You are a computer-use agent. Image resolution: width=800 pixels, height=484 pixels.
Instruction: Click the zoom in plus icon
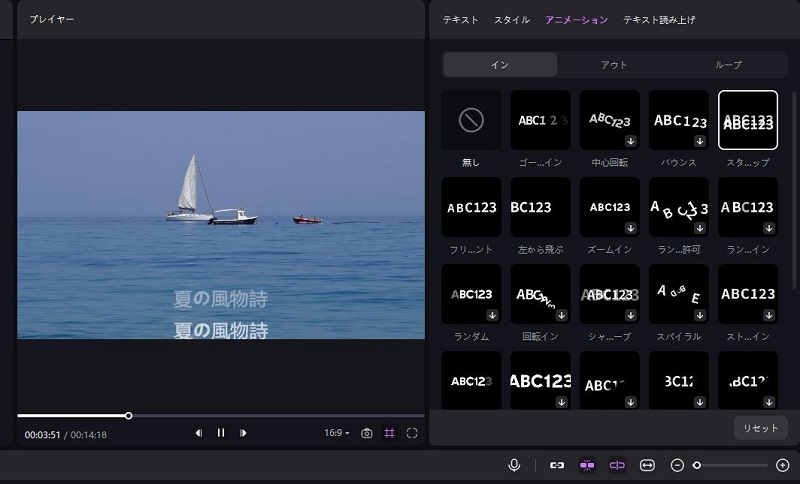[782, 465]
